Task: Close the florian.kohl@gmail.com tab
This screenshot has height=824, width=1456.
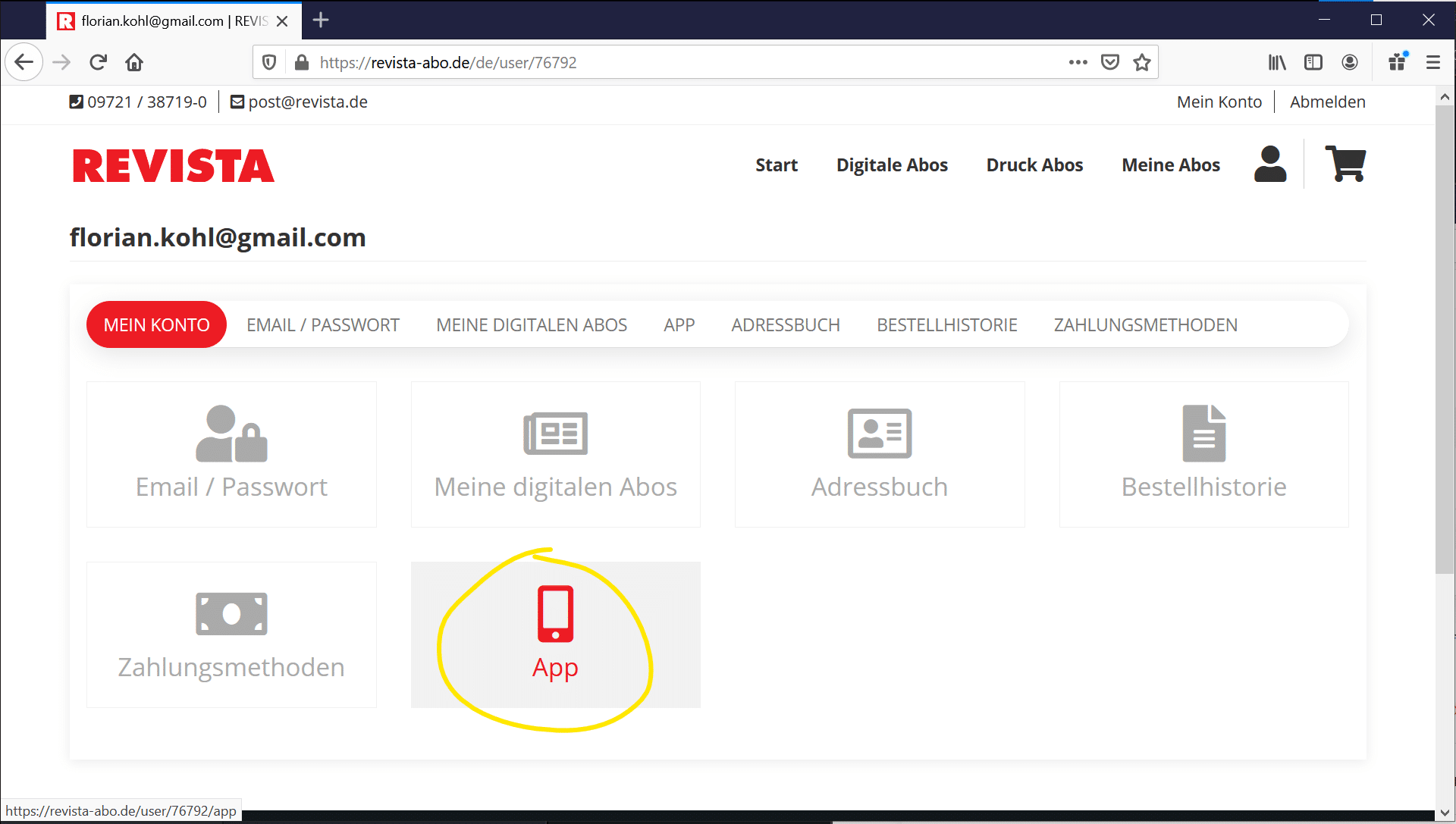Action: point(282,21)
